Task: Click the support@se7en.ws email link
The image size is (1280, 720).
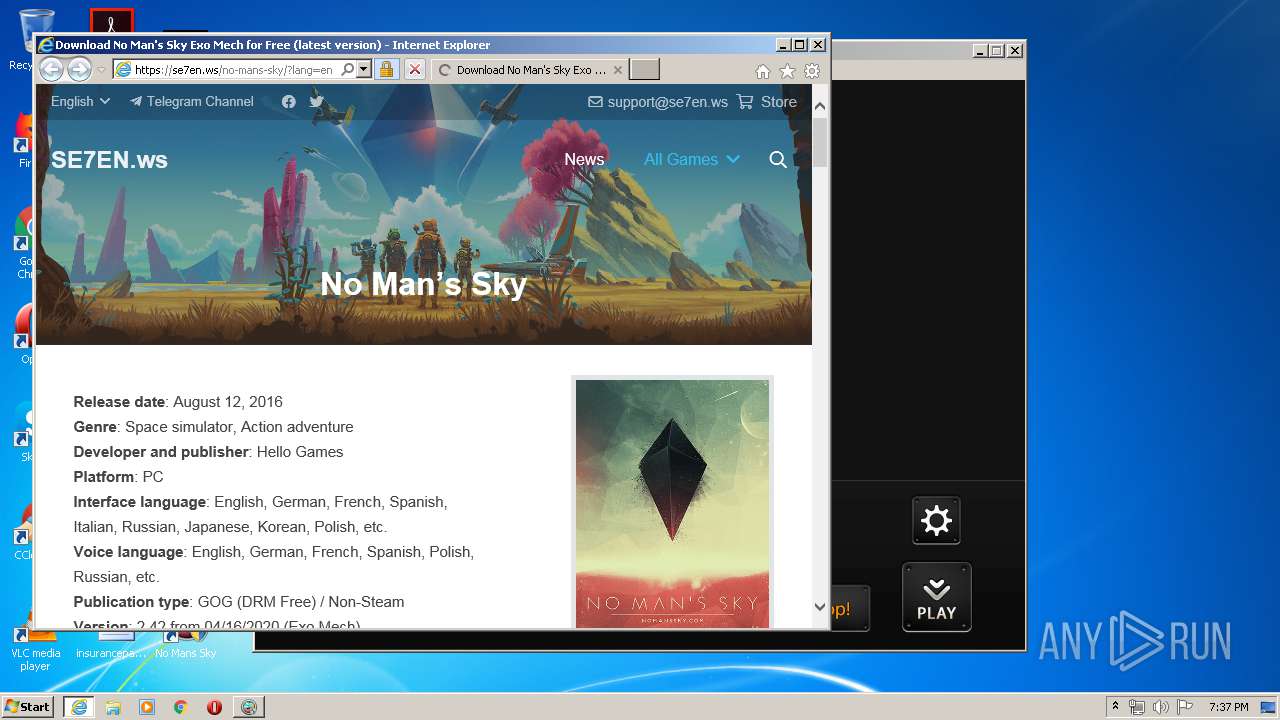Action: (658, 102)
